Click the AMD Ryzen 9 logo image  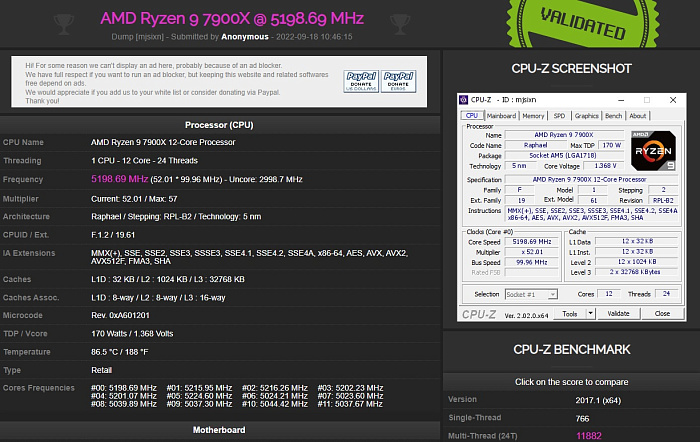click(x=654, y=150)
